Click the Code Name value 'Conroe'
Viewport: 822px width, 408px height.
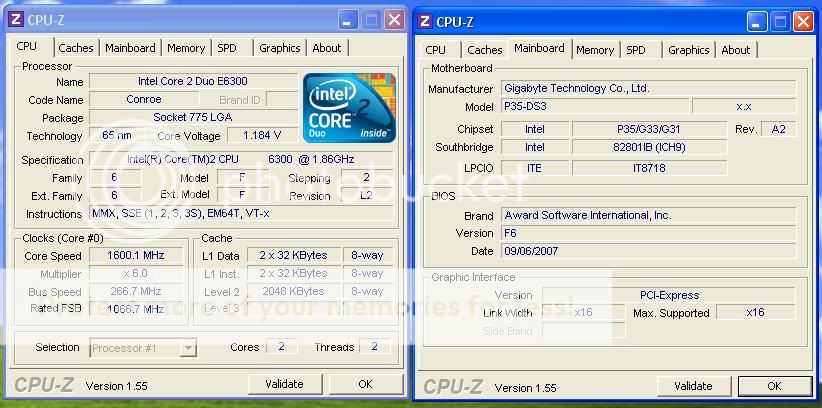tap(144, 99)
